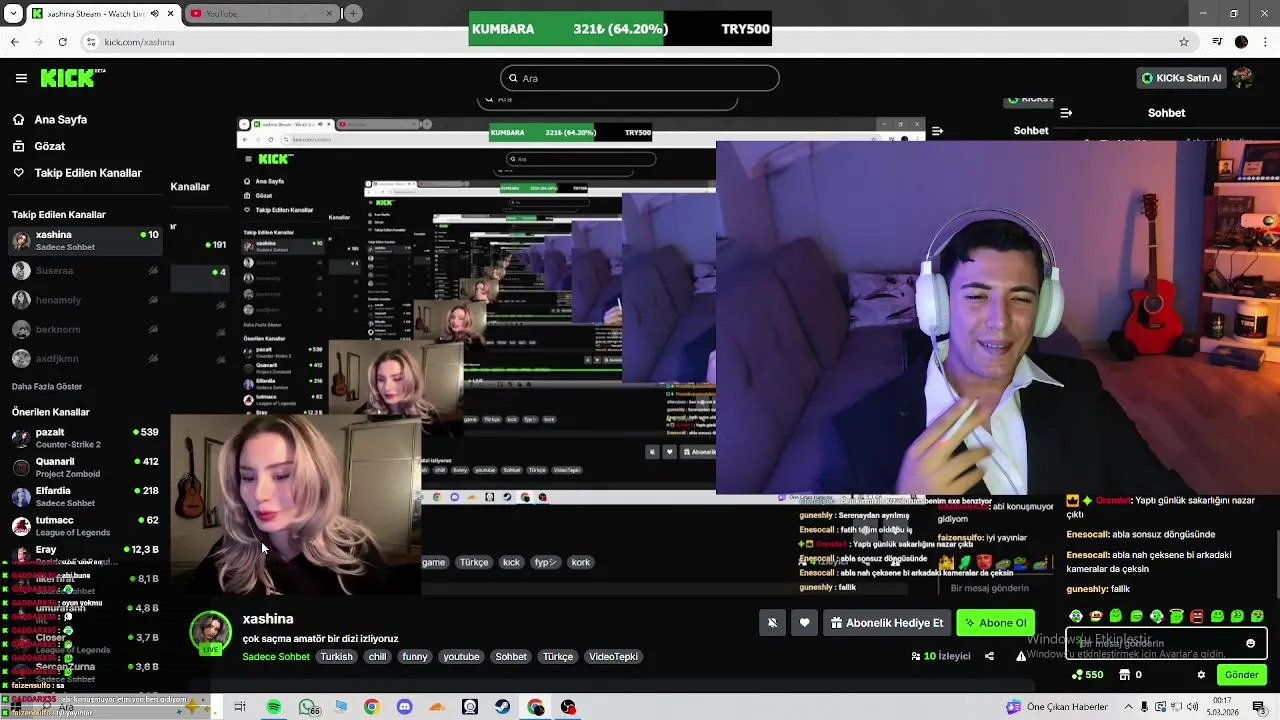This screenshot has width=1280, height=720.
Task: Expand Daha Fazla Göster list
Action: 47,387
